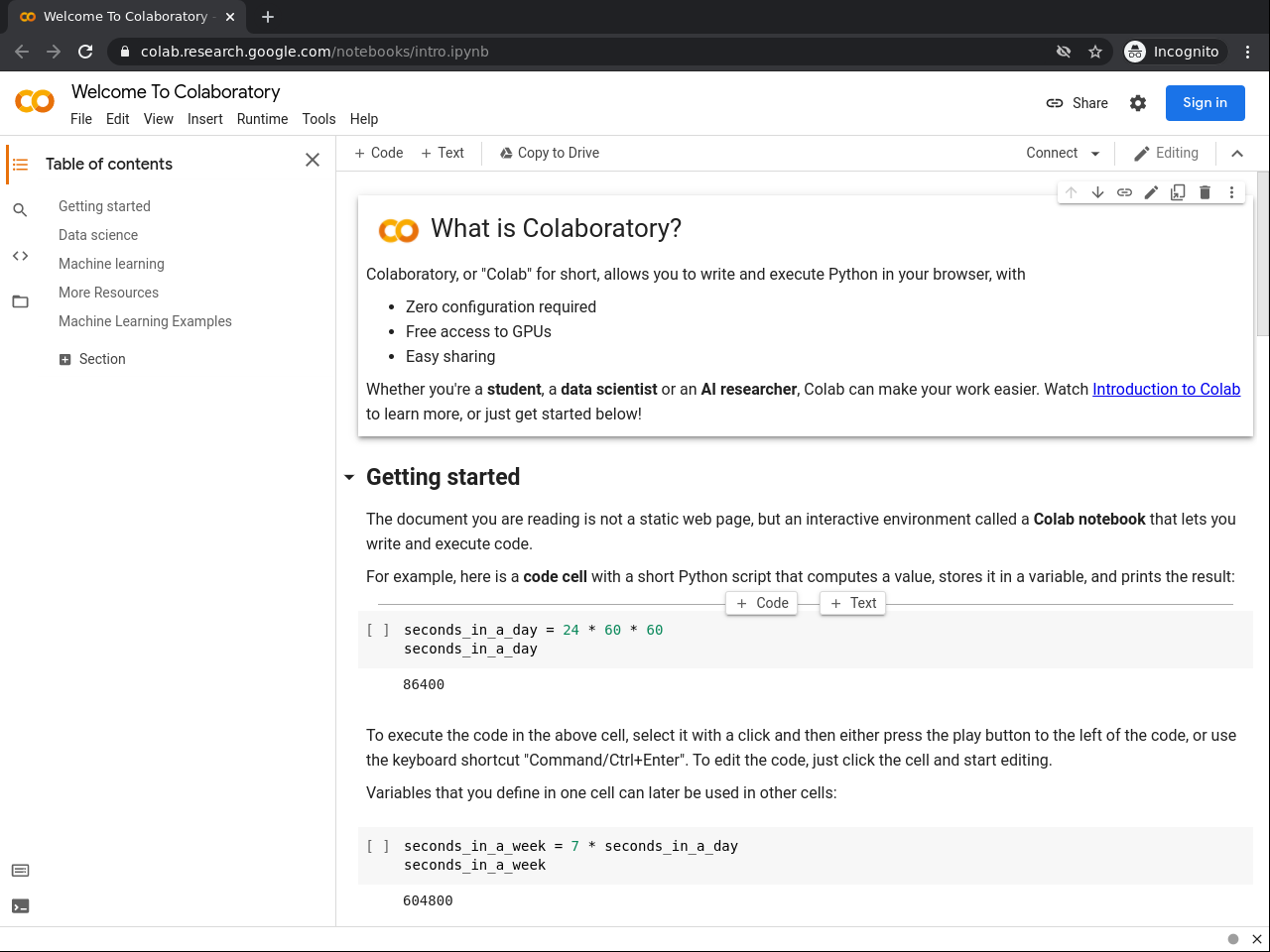Open the Runtime menu
Viewport: 1270px width, 952px height.
tap(262, 119)
